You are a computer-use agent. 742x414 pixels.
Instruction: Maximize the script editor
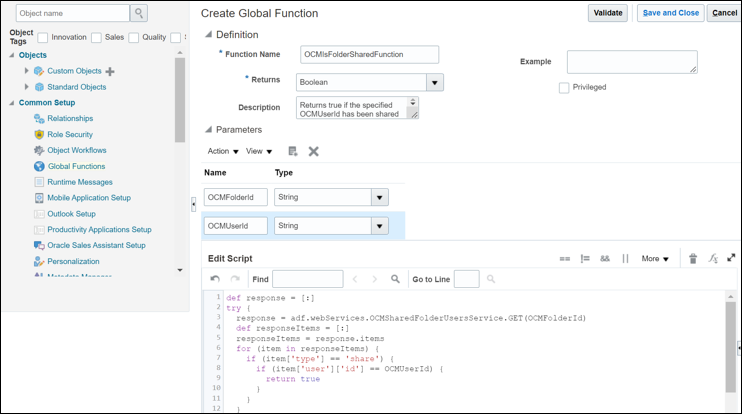coord(731,258)
